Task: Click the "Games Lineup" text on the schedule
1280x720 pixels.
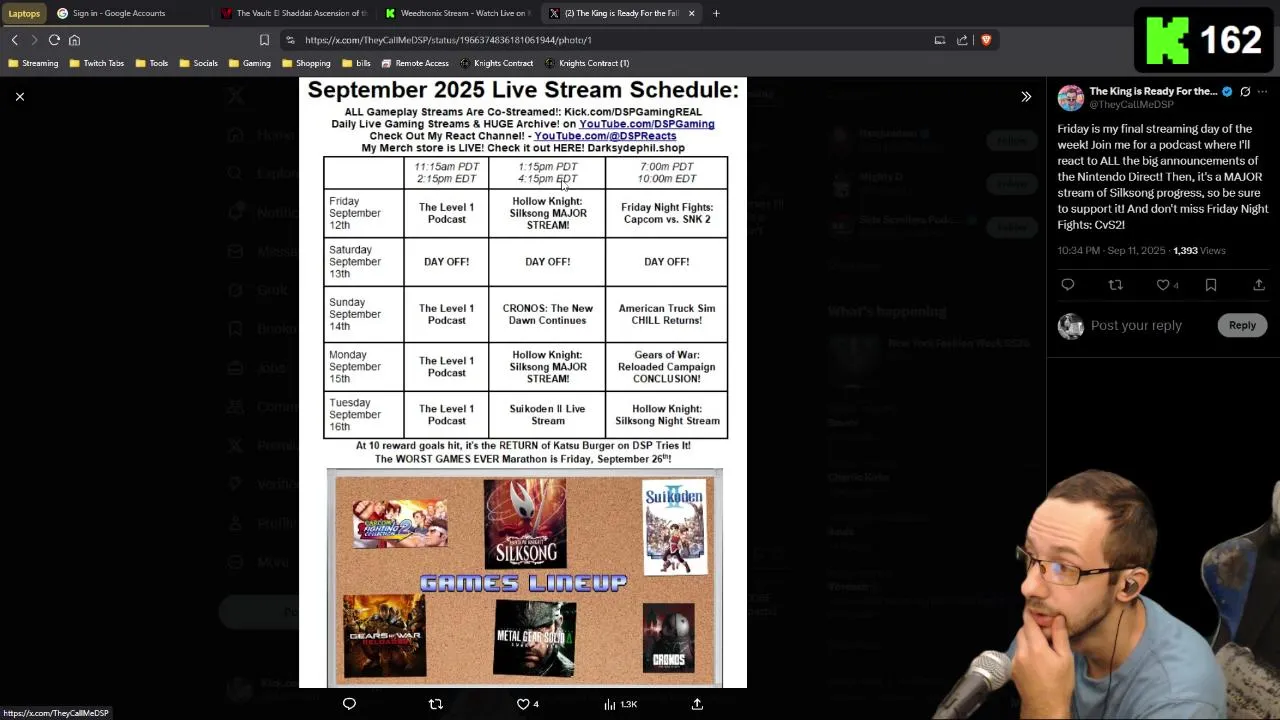Action: 523,582
